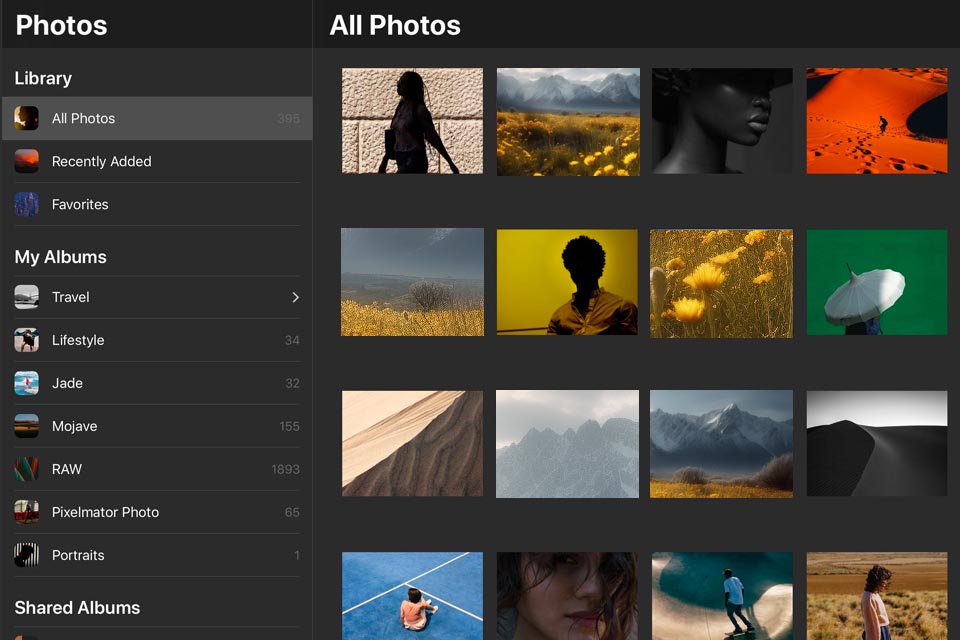Click the All Photos count 395

[x=288, y=119]
